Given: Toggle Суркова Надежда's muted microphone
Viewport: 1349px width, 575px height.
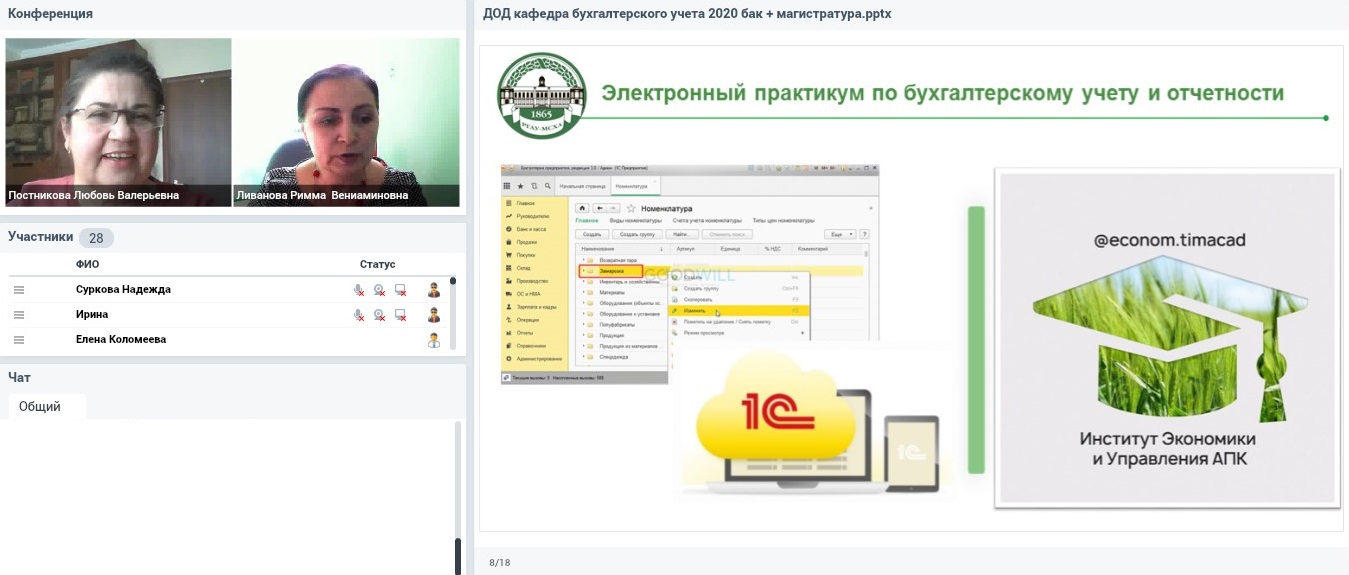Looking at the screenshot, I should 359,290.
